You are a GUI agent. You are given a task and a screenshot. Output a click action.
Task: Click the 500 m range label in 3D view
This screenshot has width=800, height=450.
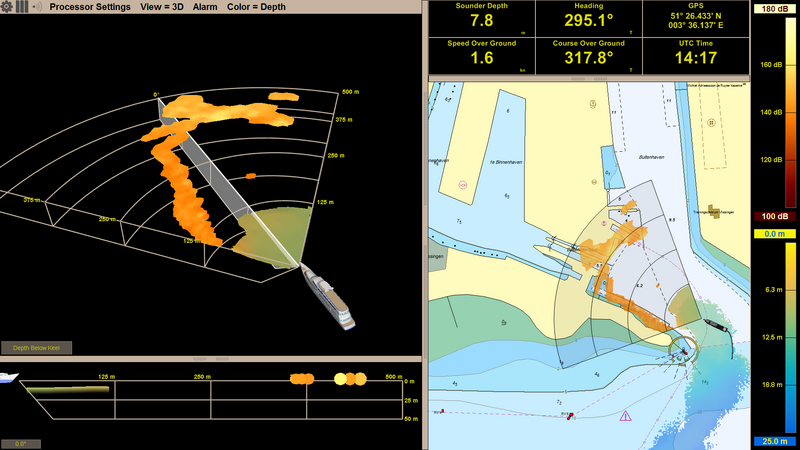[x=350, y=92]
